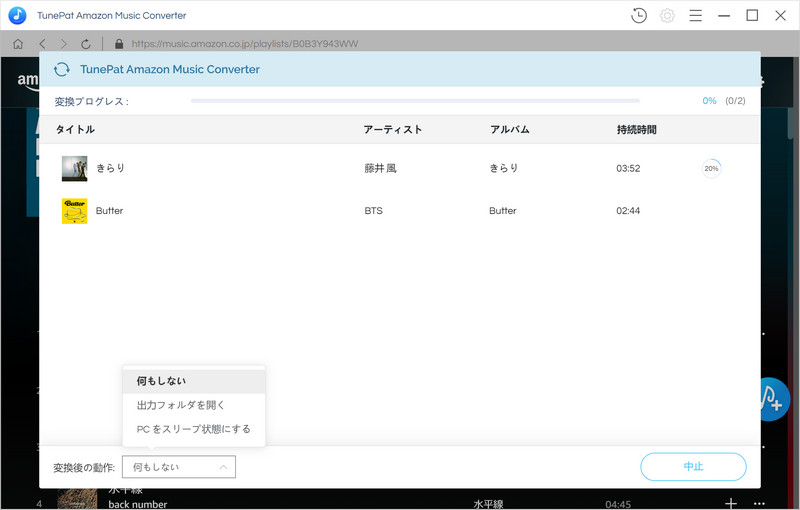
Task: Click the 持続時間 column header
Action: click(x=636, y=130)
